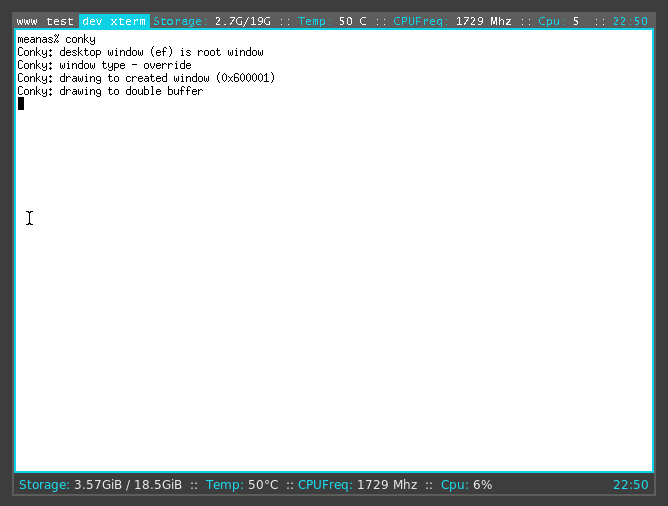Click the top bar 22:50 clock
668x506 pixels.
pyautogui.click(x=631, y=21)
